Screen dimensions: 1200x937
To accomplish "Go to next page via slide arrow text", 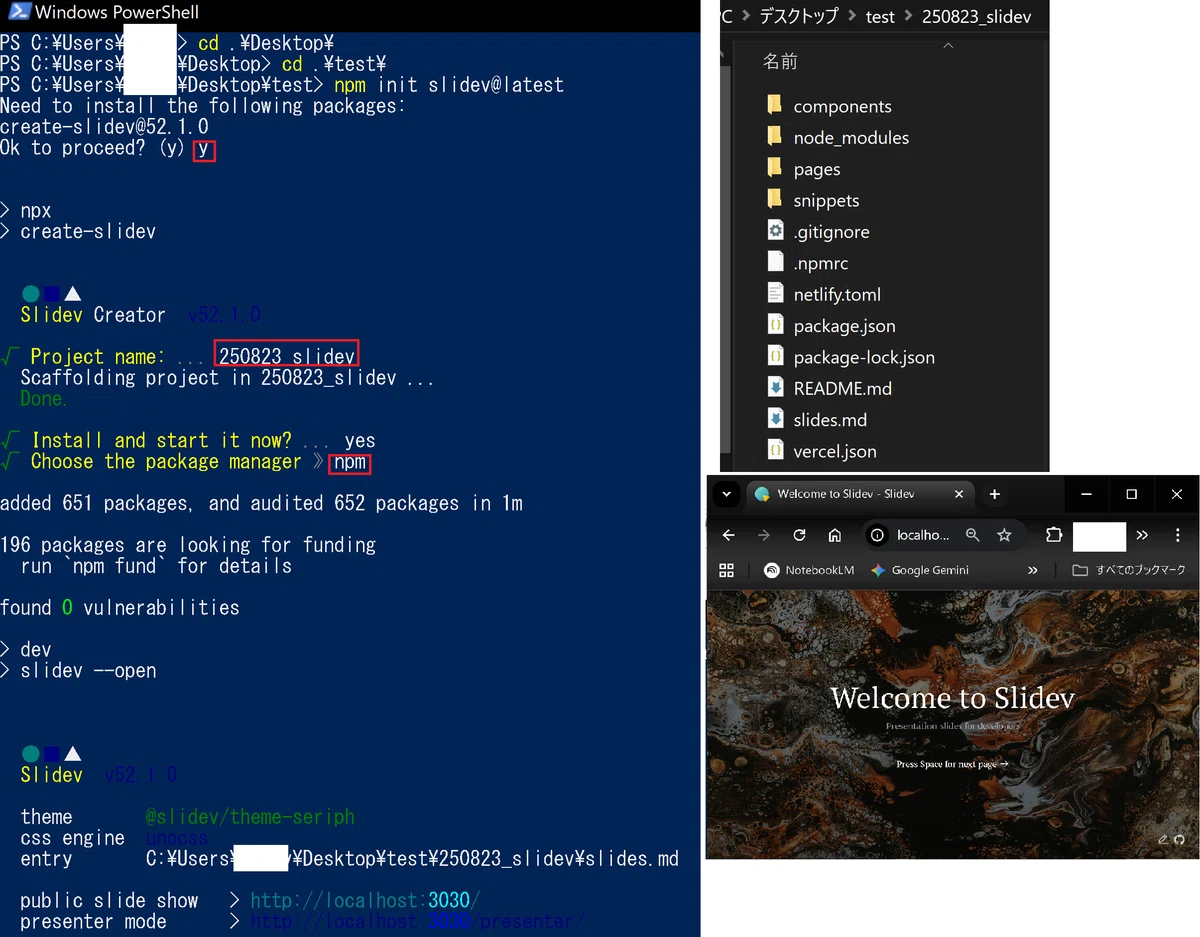I will tap(952, 764).
